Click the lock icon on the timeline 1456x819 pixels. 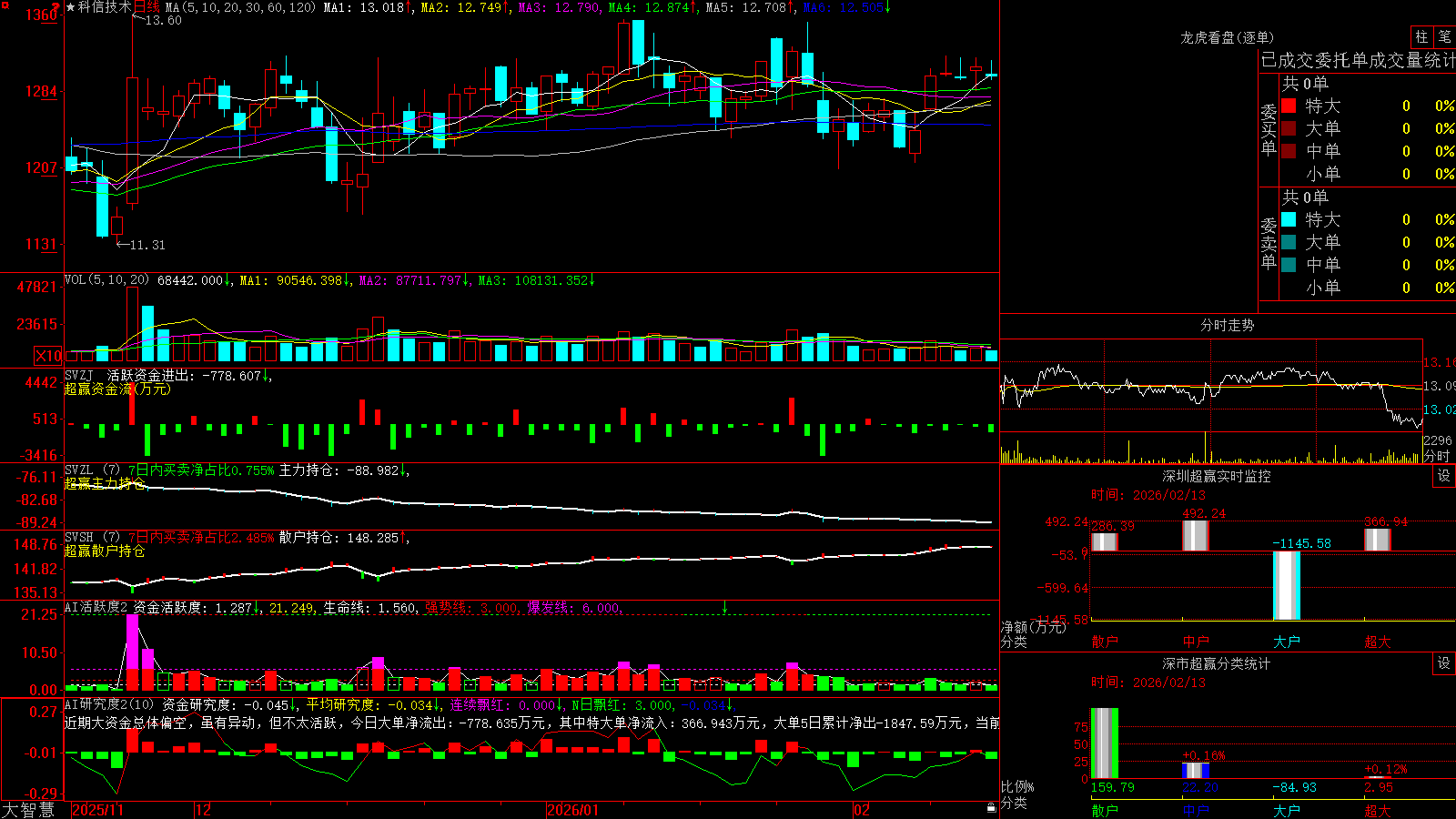click(x=991, y=808)
